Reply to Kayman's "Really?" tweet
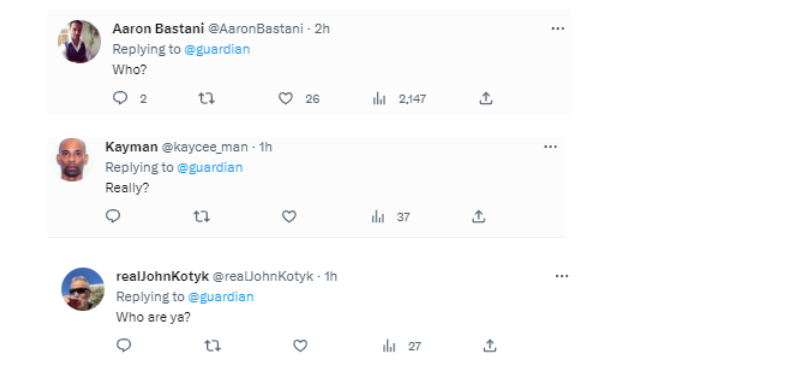801x387 pixels. (113, 216)
